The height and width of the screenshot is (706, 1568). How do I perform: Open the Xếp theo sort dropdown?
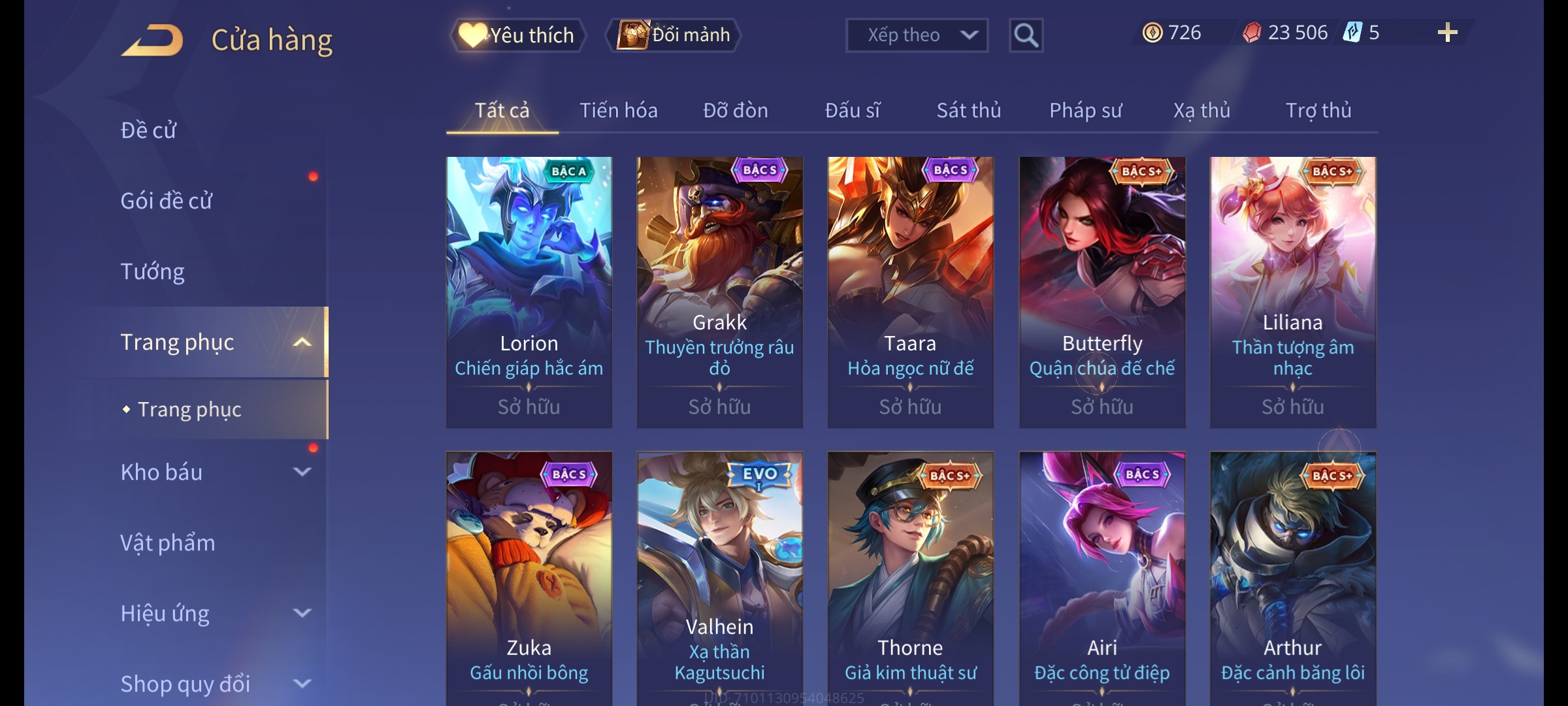pos(917,35)
